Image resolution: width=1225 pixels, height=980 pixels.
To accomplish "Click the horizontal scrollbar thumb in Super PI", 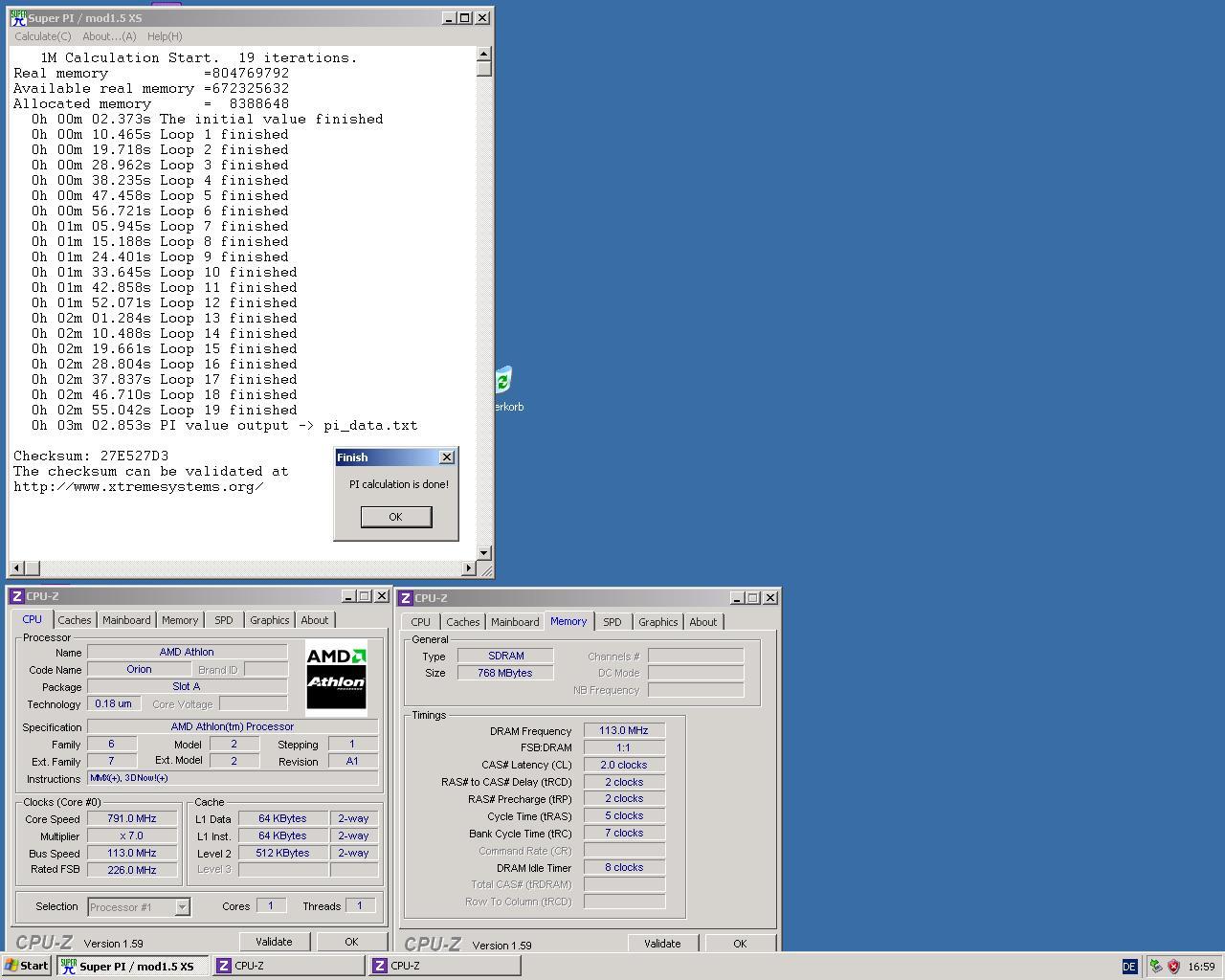I will coord(32,568).
